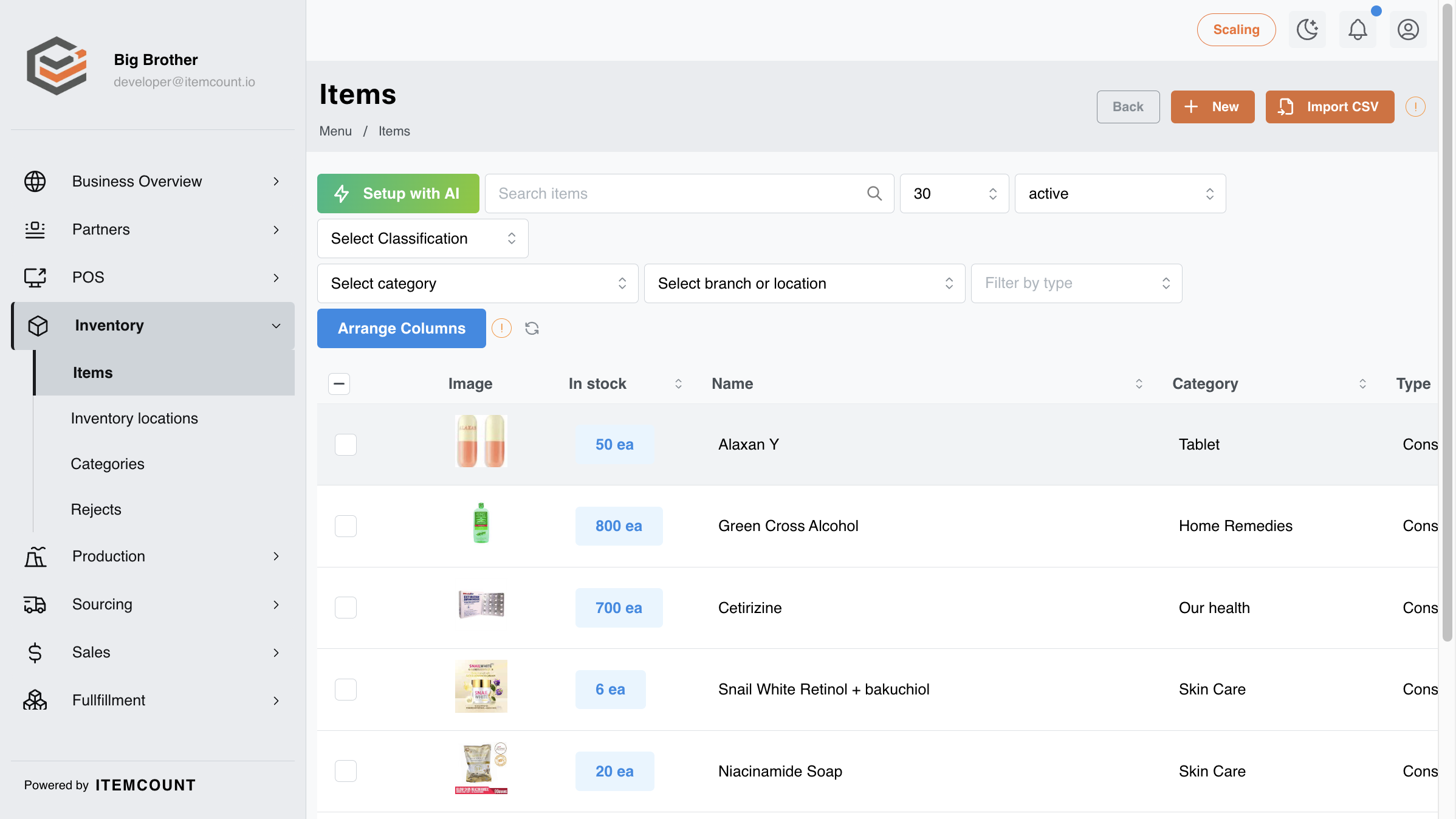
Task: Open Filter by type dropdown
Action: 1076,284
